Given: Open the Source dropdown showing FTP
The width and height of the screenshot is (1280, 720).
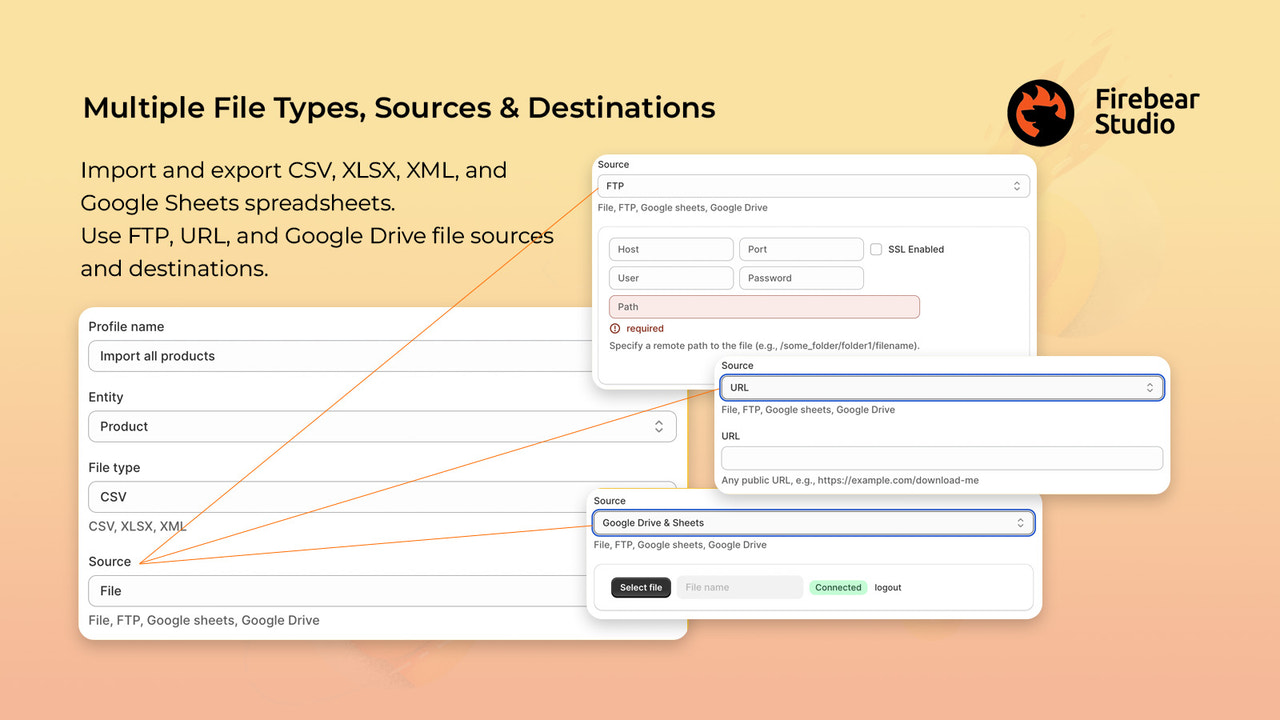Looking at the screenshot, I should tap(812, 185).
